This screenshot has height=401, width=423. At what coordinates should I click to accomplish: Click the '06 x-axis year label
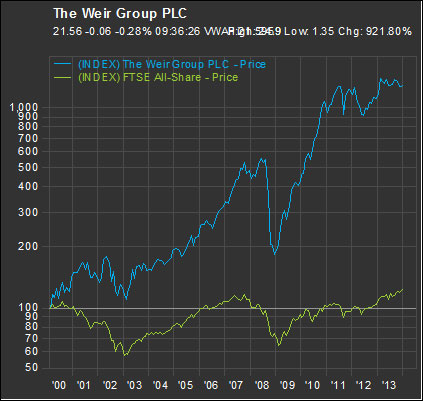[211, 386]
